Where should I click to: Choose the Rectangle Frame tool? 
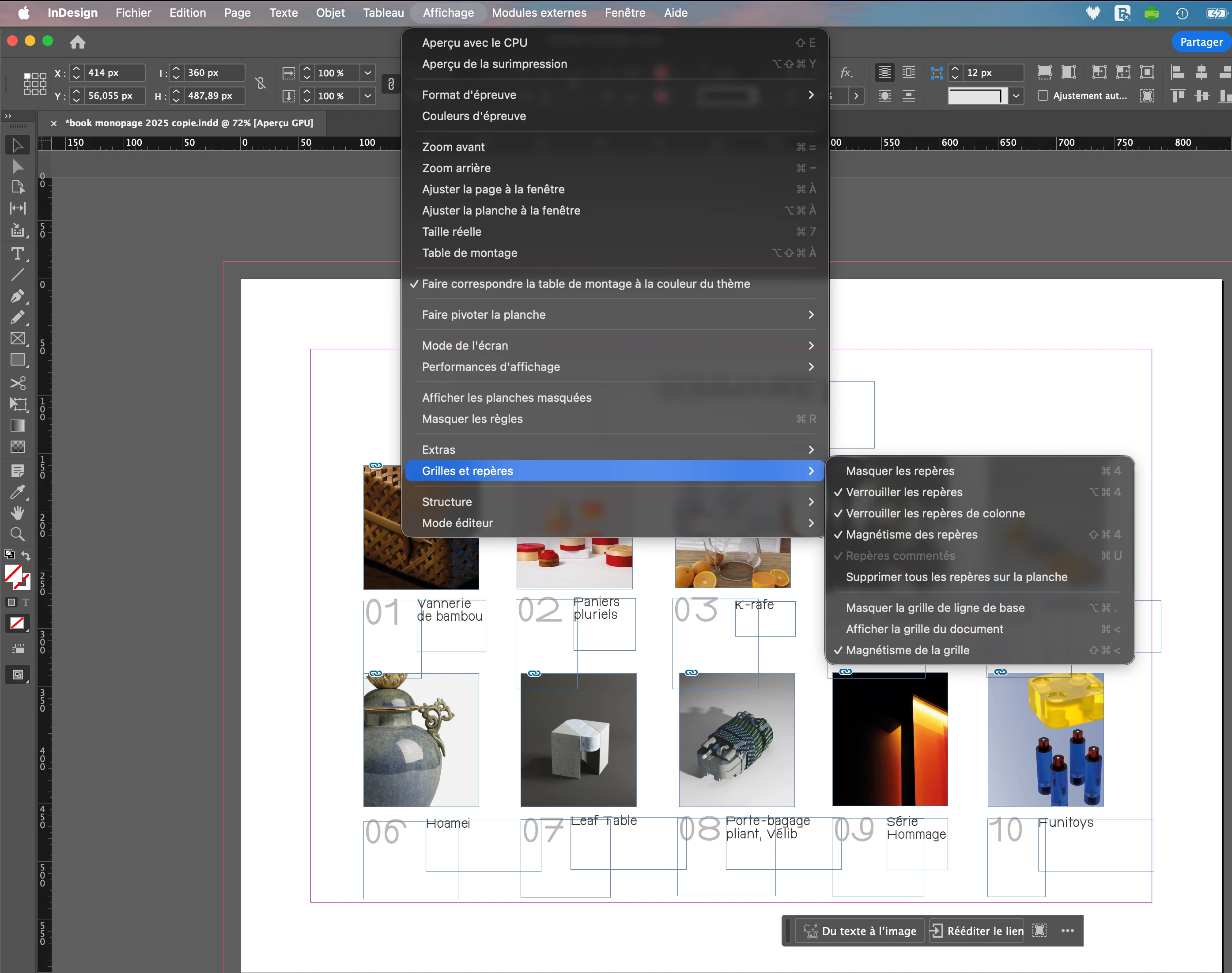pos(18,338)
